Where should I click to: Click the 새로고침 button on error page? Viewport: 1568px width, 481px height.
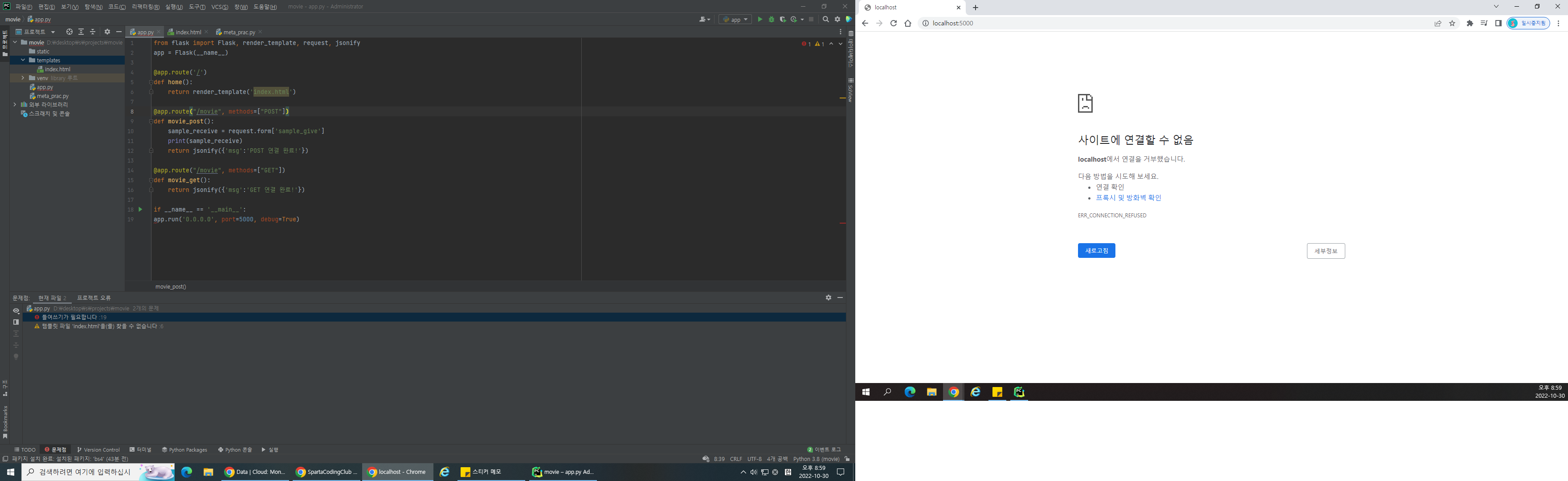(x=1096, y=251)
